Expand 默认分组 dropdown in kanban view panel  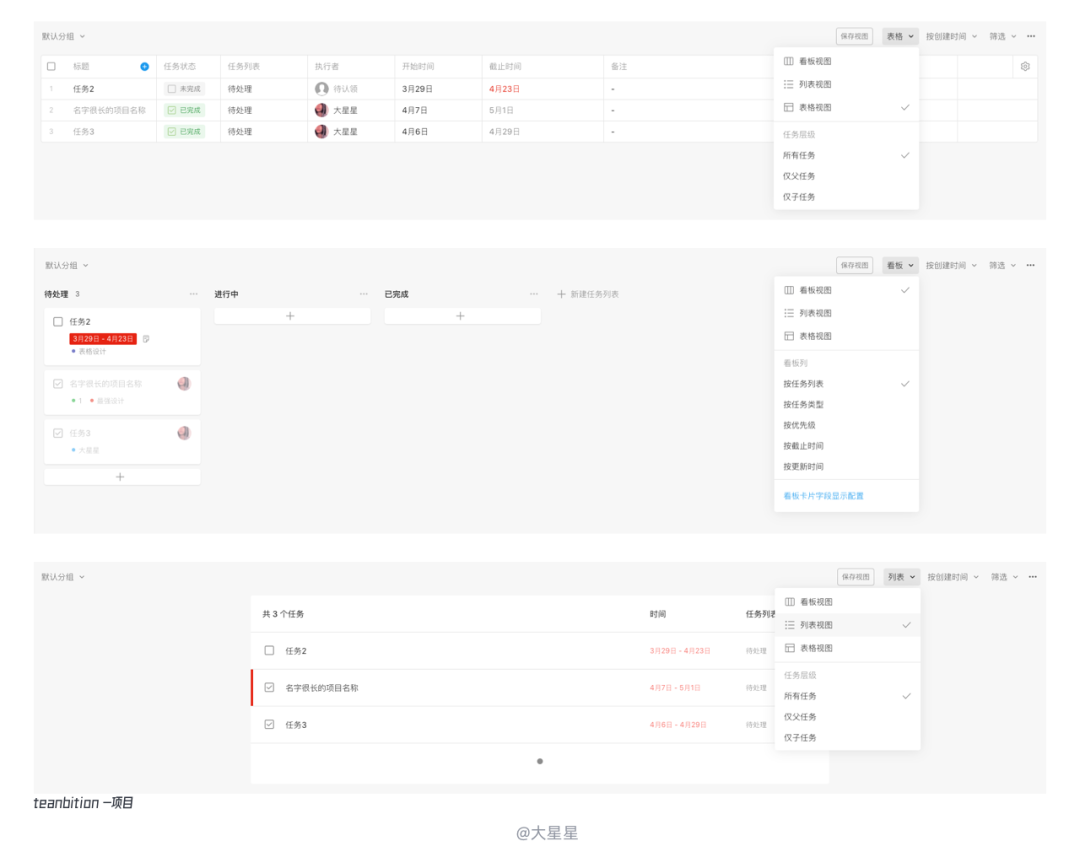[x=67, y=265]
